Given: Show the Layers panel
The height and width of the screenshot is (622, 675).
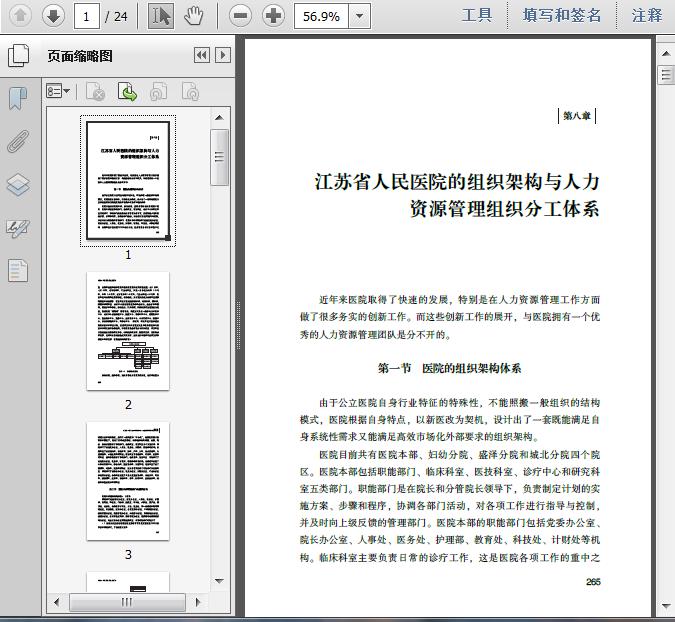Looking at the screenshot, I should (18, 185).
